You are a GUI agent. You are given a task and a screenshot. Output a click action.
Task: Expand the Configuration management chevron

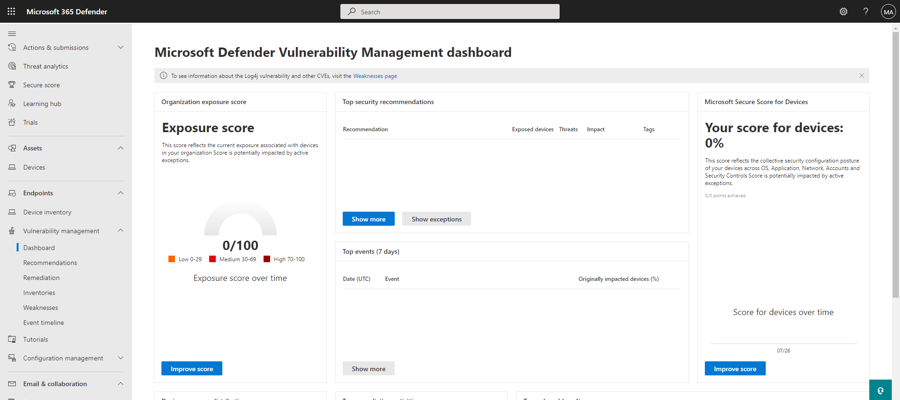(121, 358)
